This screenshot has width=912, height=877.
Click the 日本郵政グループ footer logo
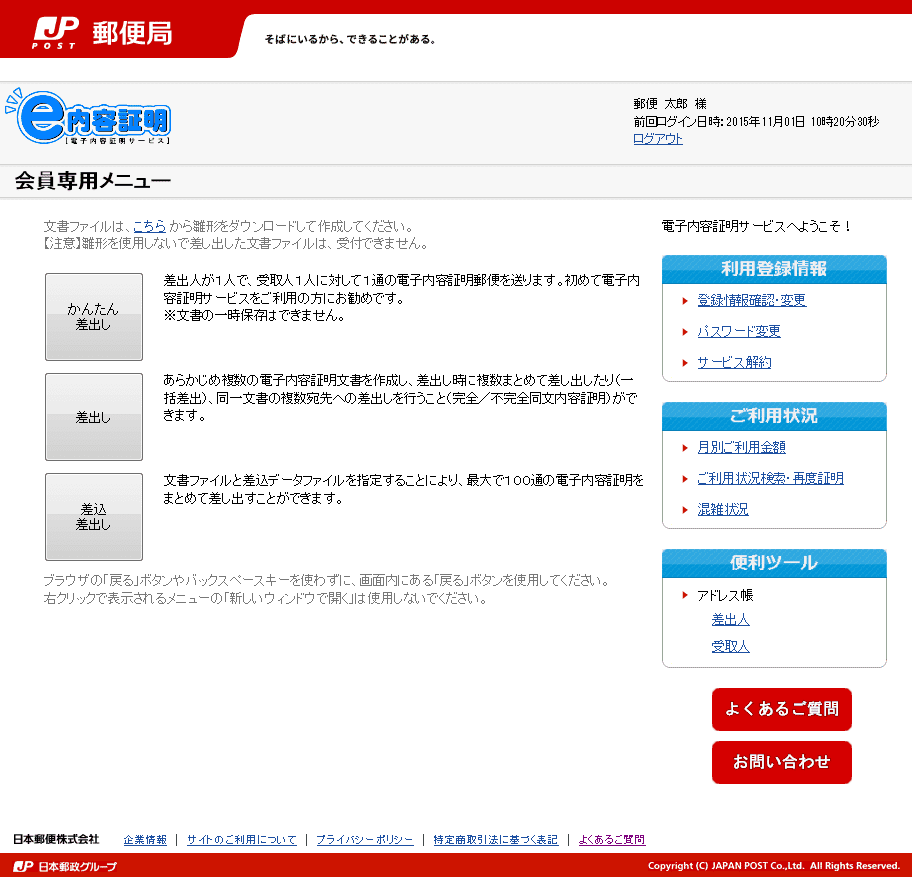[65, 866]
